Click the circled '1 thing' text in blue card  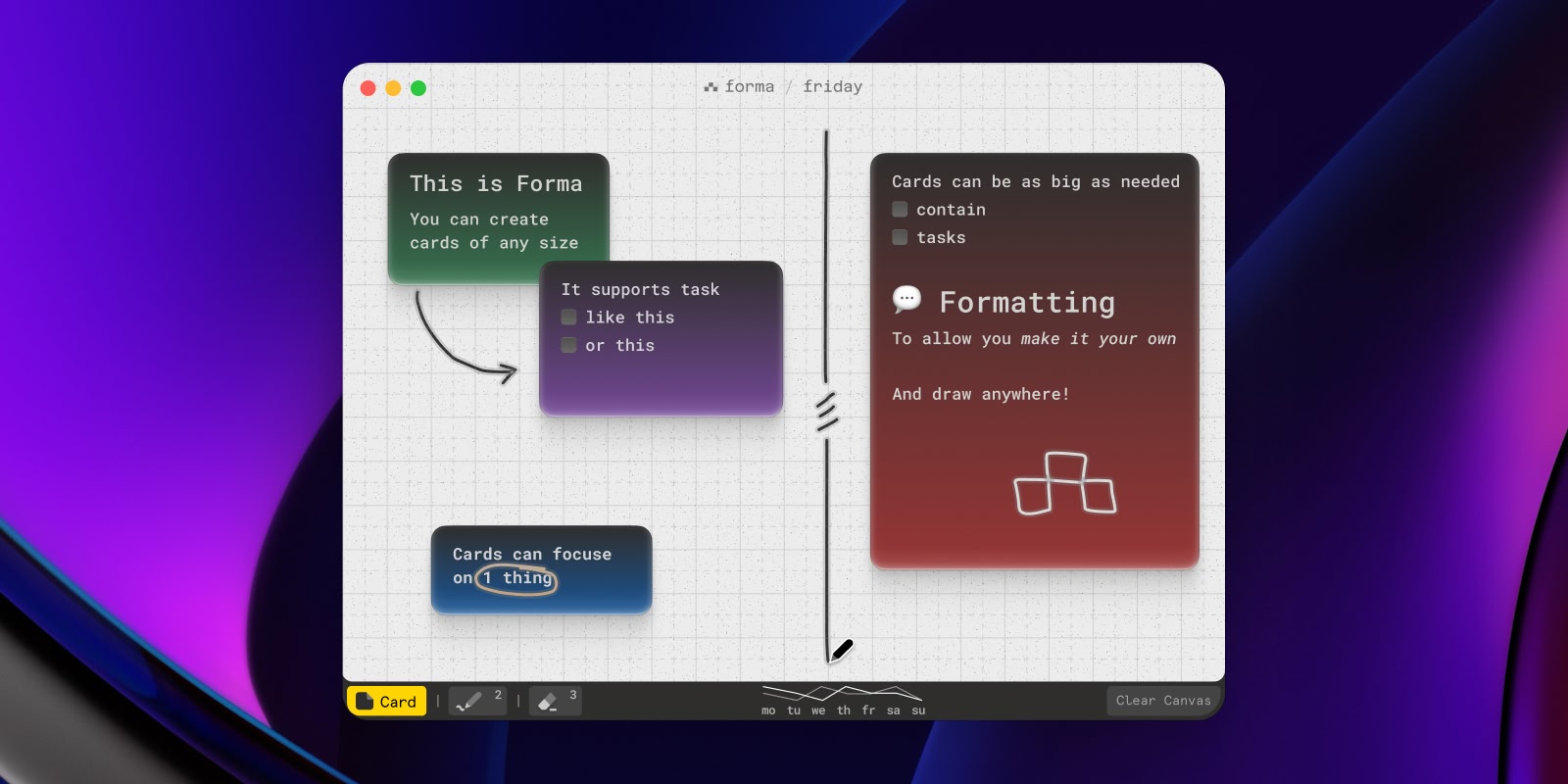516,578
